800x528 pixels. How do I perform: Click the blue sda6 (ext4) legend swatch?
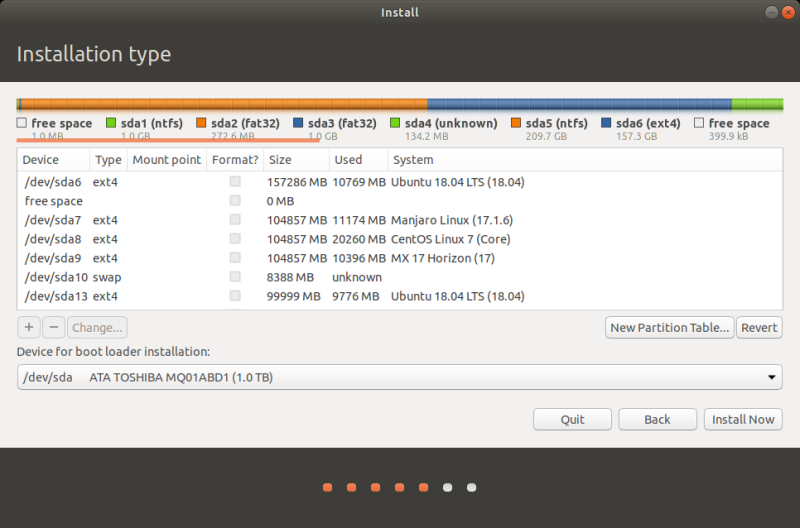click(607, 123)
